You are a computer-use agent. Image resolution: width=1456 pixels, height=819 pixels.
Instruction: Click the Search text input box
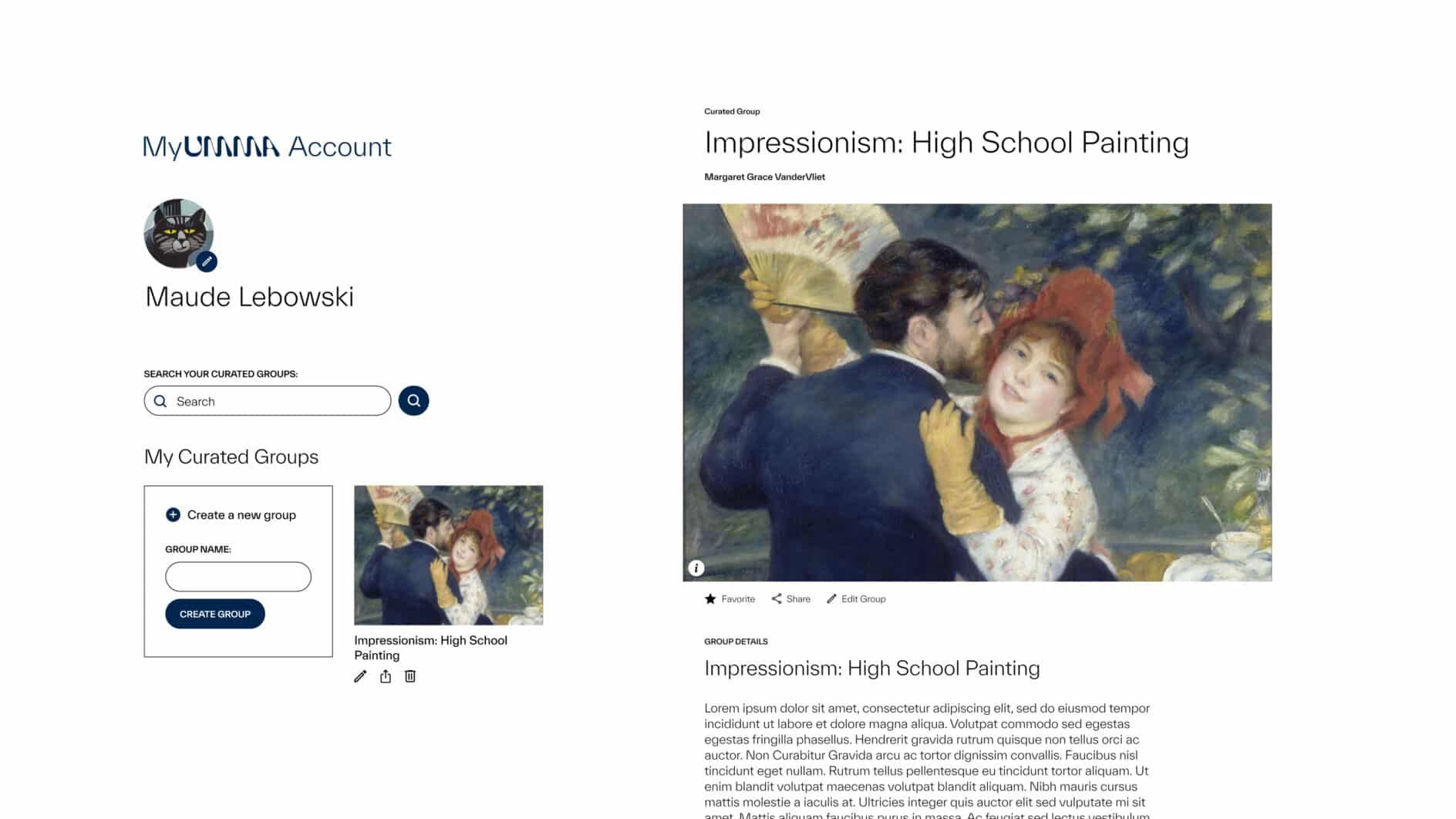(266, 401)
